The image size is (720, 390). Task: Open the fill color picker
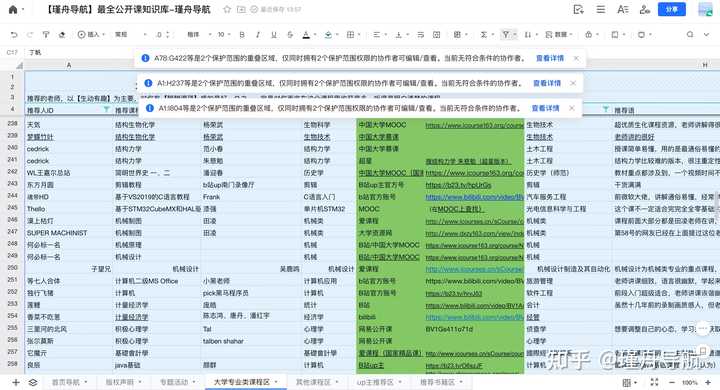coord(328,34)
